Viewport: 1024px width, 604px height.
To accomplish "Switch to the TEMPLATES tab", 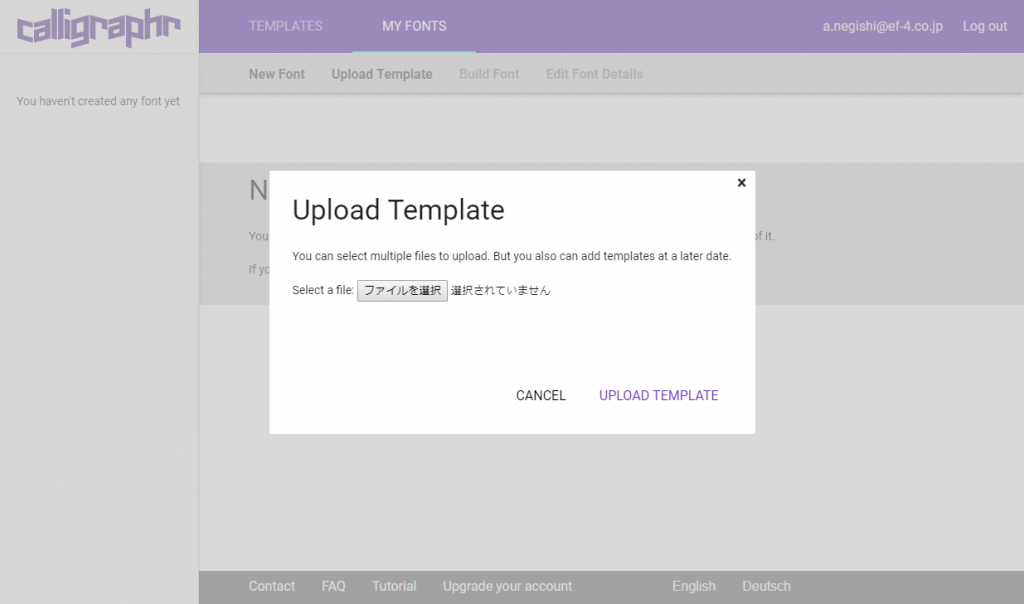I will pos(285,26).
